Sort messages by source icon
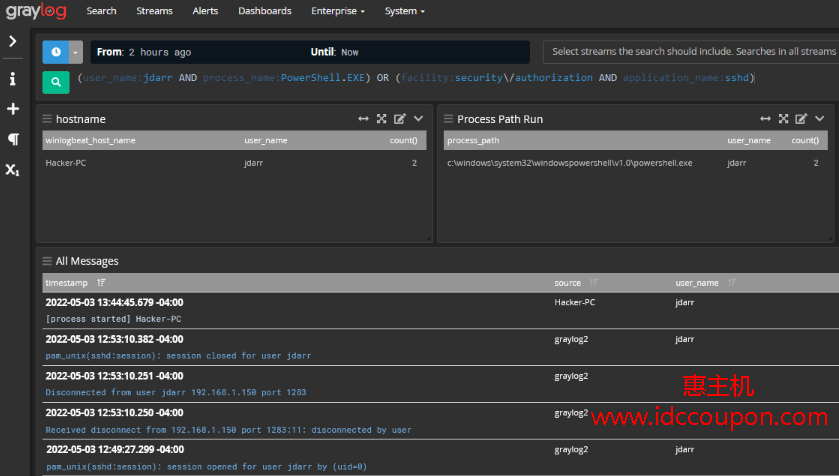Viewport: 839px width, 476px height. point(594,283)
